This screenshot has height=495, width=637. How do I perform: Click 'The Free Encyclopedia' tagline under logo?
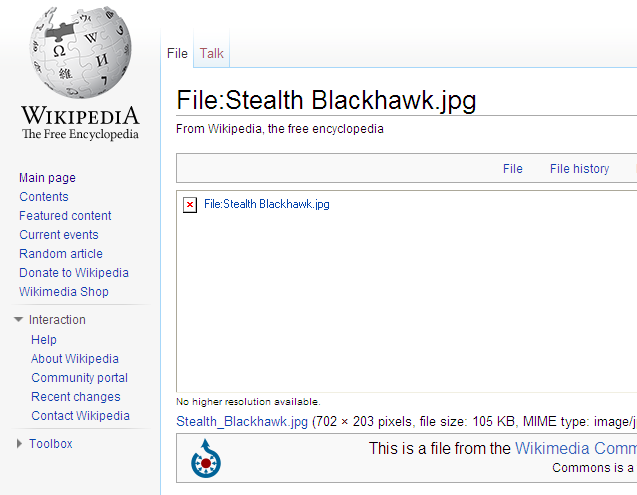point(80,134)
